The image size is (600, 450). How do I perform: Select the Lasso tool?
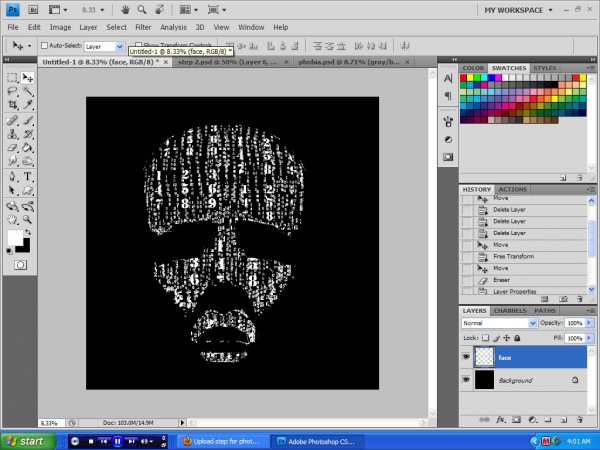[12, 91]
